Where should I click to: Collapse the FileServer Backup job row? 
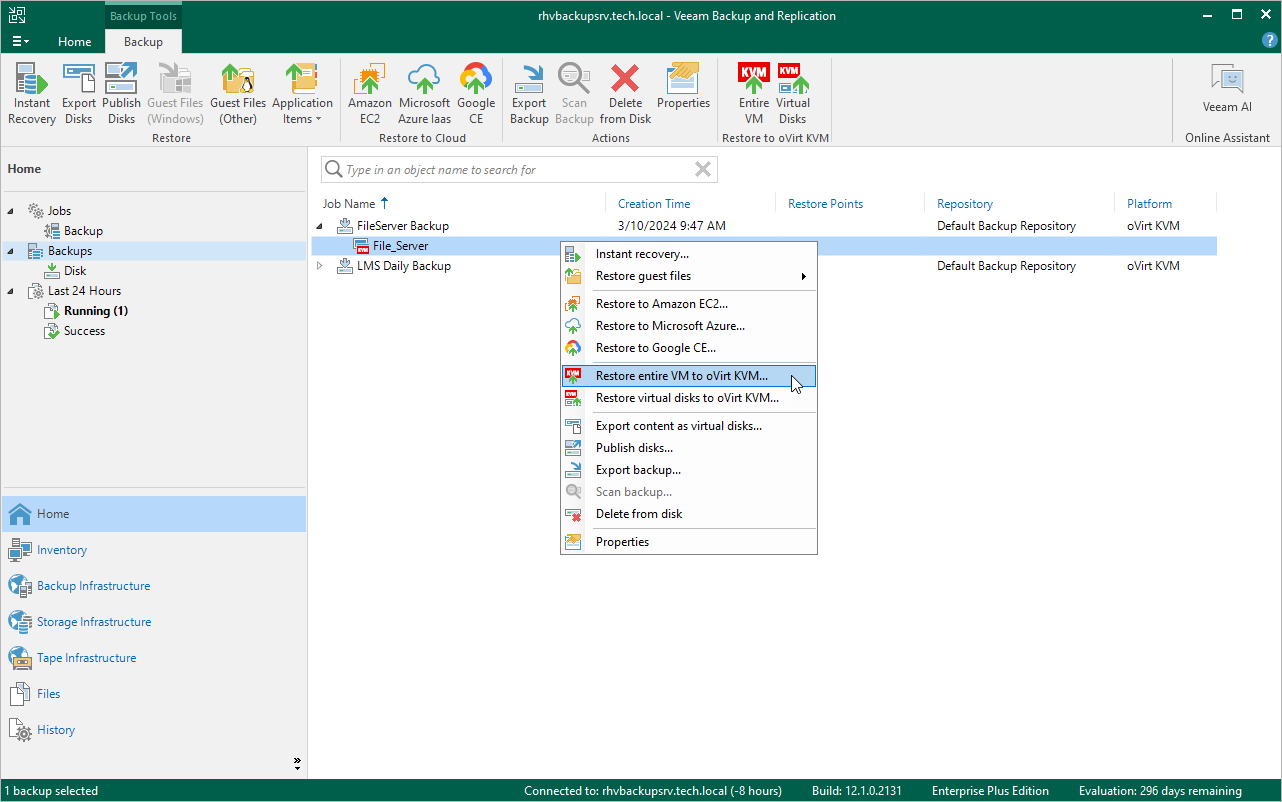click(320, 226)
